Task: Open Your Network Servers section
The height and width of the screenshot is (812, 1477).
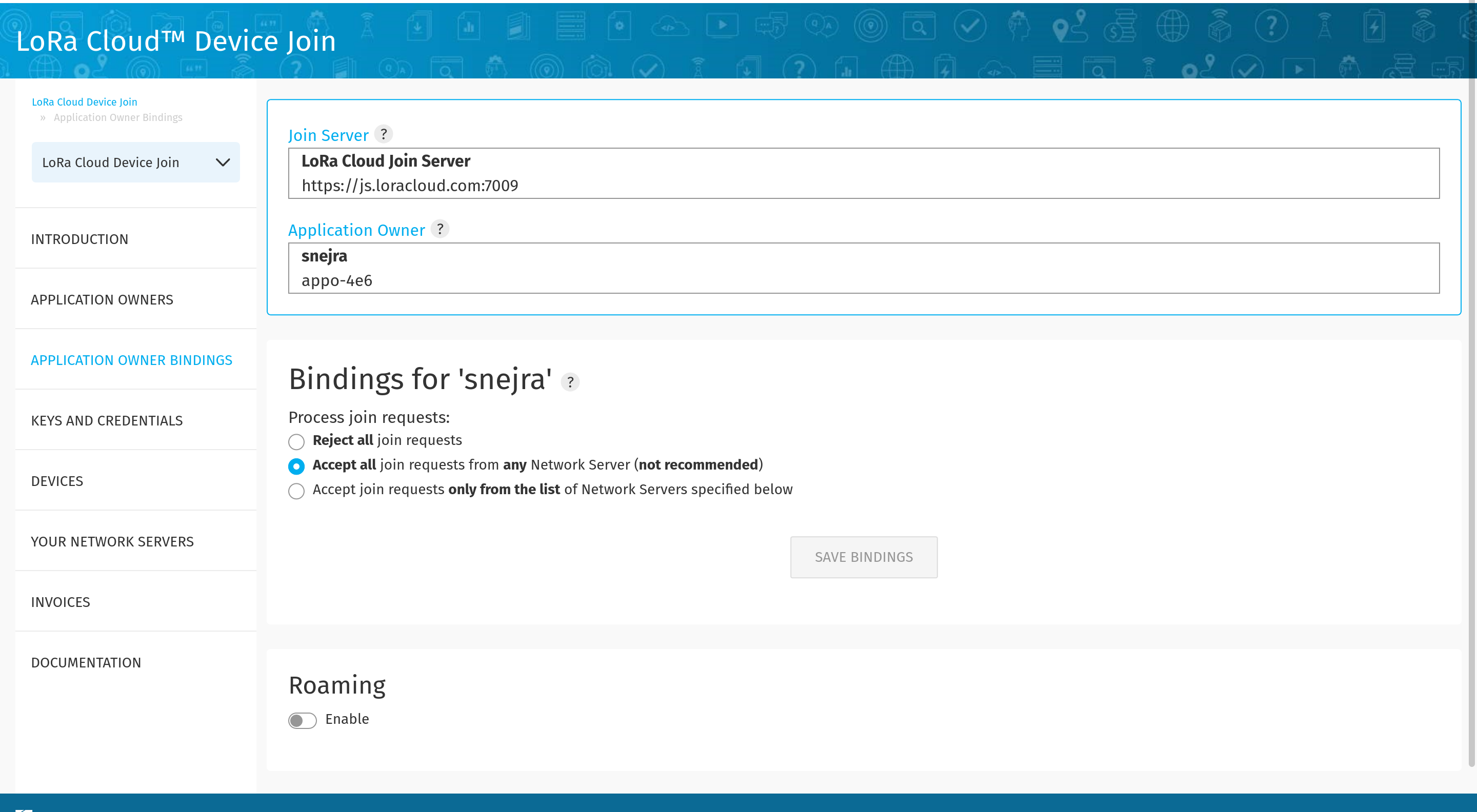Action: (136, 541)
